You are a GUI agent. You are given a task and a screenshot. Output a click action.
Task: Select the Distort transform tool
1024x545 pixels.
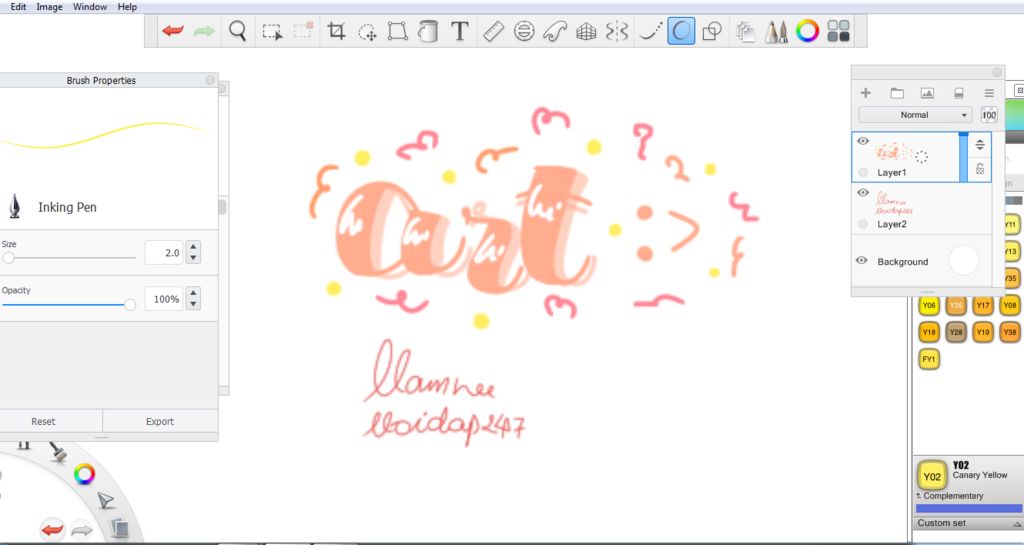tap(397, 31)
